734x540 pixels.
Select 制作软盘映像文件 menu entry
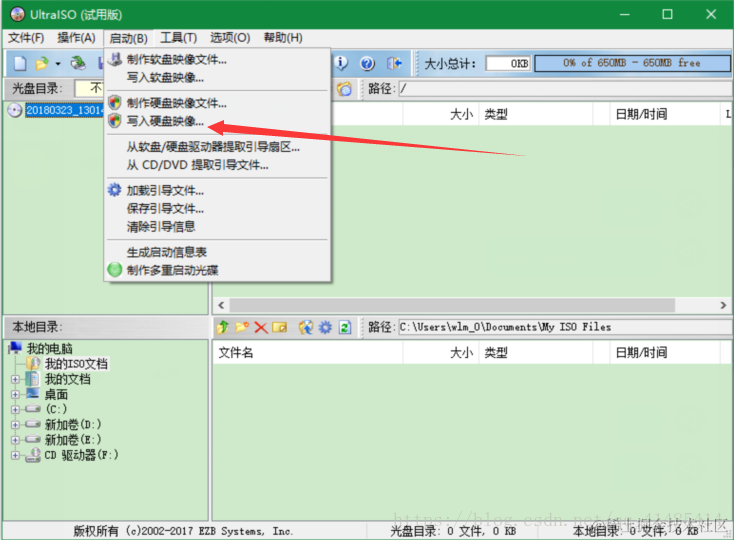pyautogui.click(x=218, y=59)
